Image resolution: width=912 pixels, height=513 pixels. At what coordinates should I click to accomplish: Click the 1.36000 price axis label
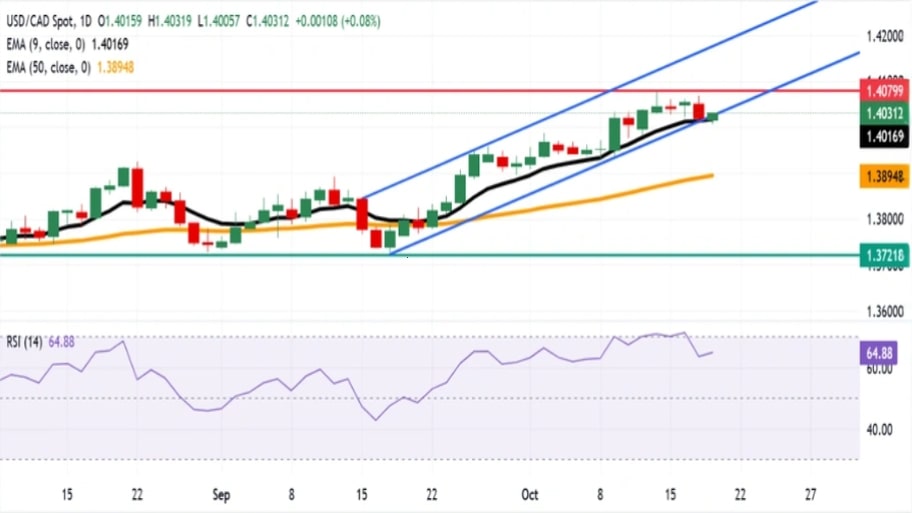[884, 313]
